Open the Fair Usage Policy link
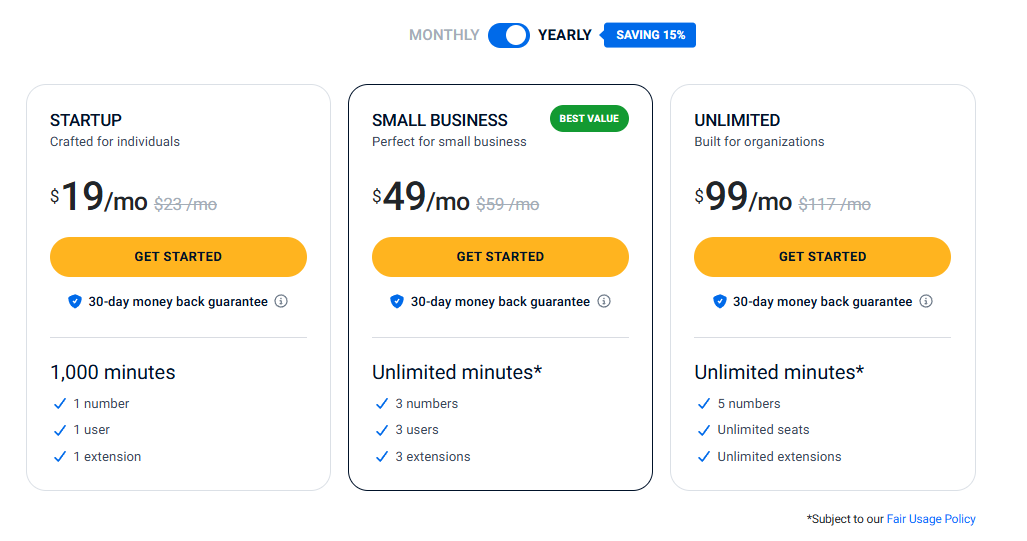The image size is (1027, 541). (931, 519)
